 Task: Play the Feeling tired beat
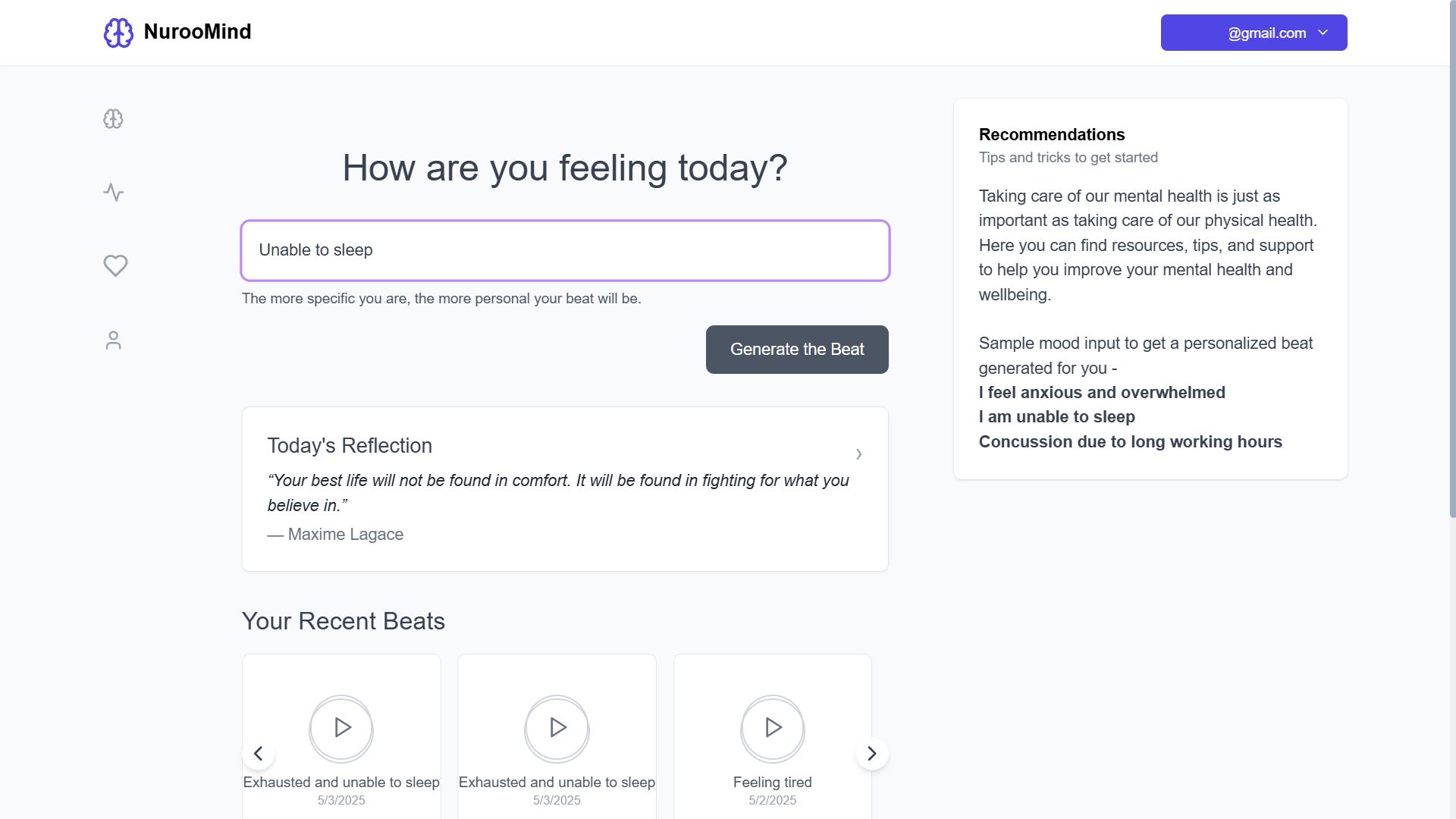(x=773, y=728)
